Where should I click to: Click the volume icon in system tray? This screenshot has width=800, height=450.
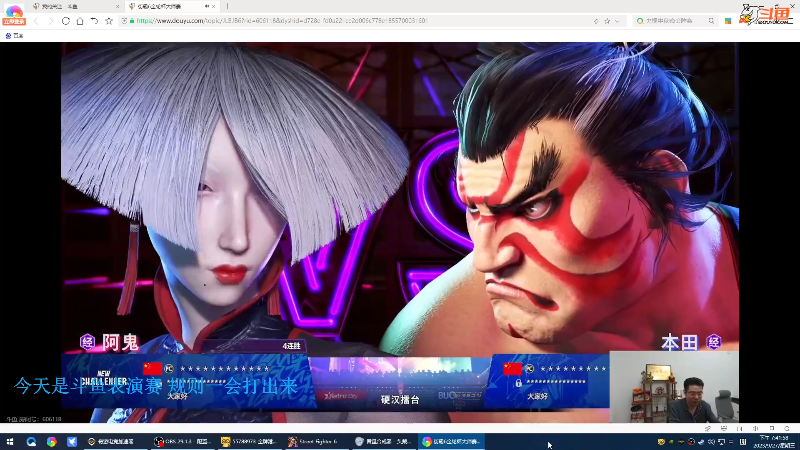click(711, 442)
